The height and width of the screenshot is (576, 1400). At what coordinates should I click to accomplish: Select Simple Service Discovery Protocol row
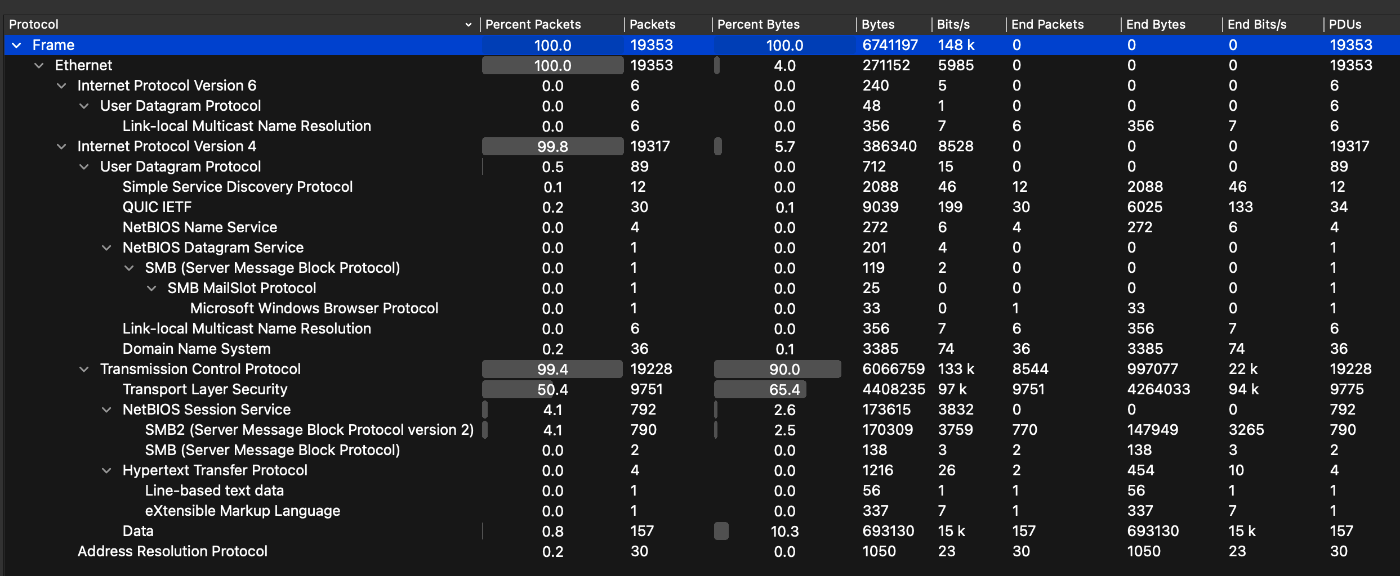click(x=700, y=187)
